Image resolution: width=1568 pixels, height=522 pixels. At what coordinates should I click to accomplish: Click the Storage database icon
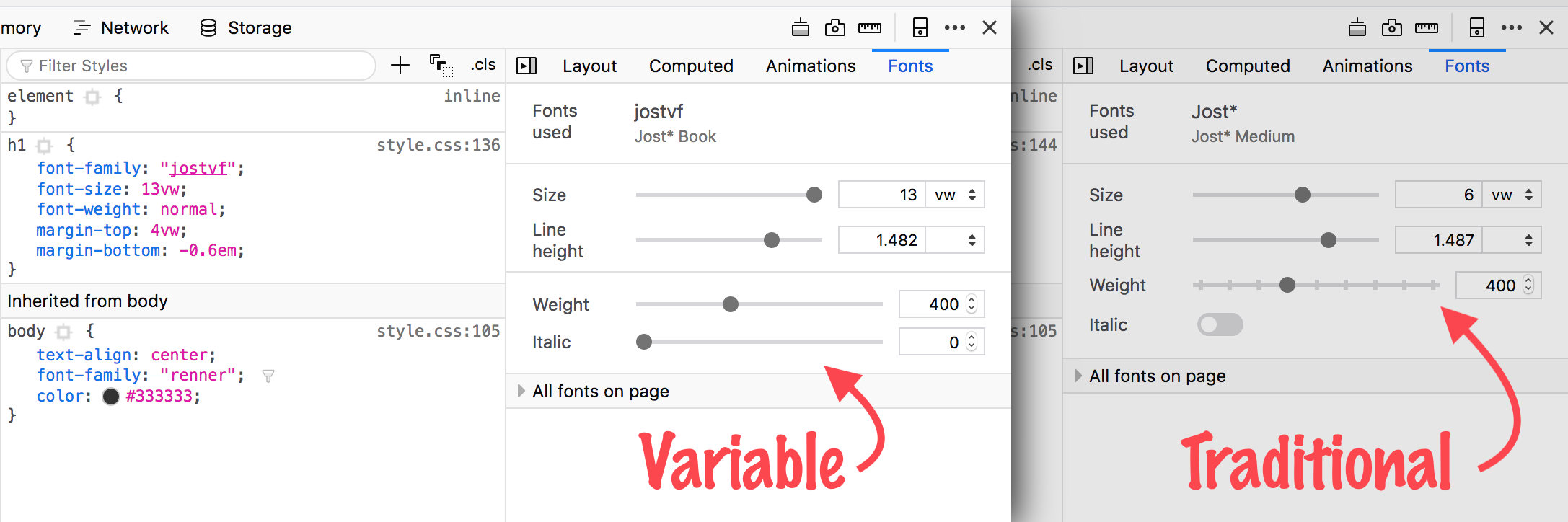(x=208, y=28)
